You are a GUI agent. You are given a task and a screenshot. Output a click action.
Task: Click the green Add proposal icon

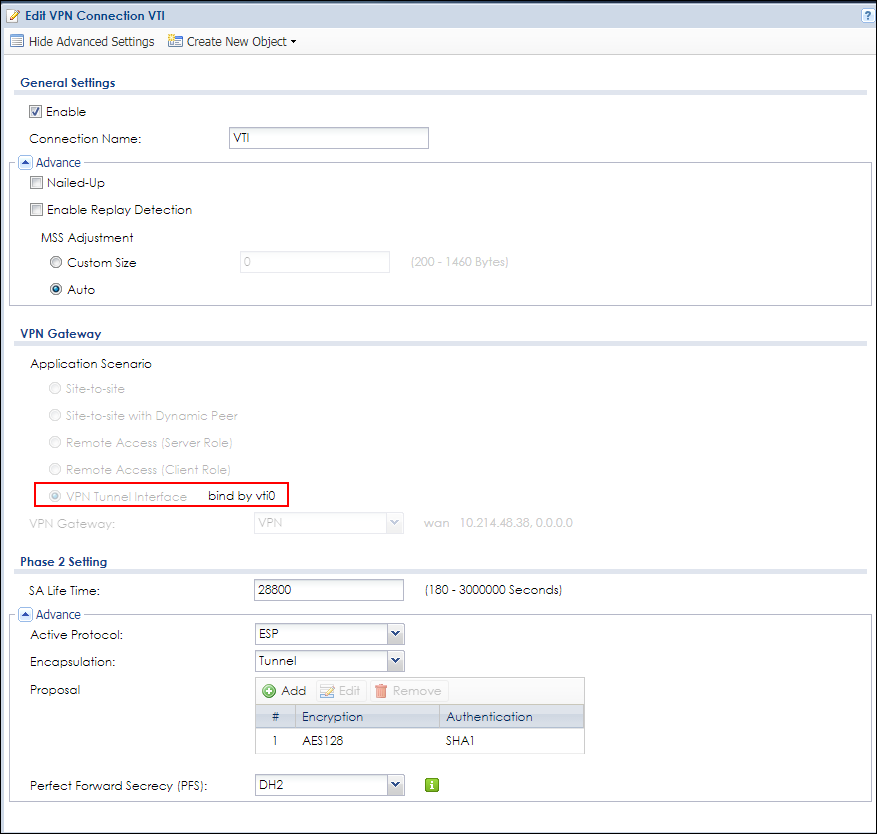point(269,691)
